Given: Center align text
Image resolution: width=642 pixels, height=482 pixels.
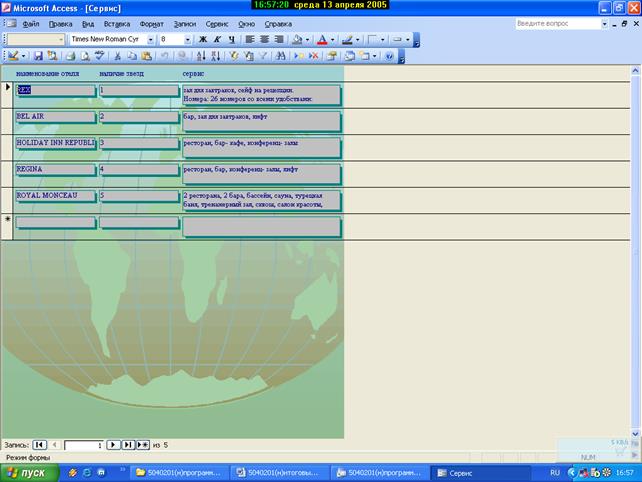Looking at the screenshot, I should tap(264, 39).
